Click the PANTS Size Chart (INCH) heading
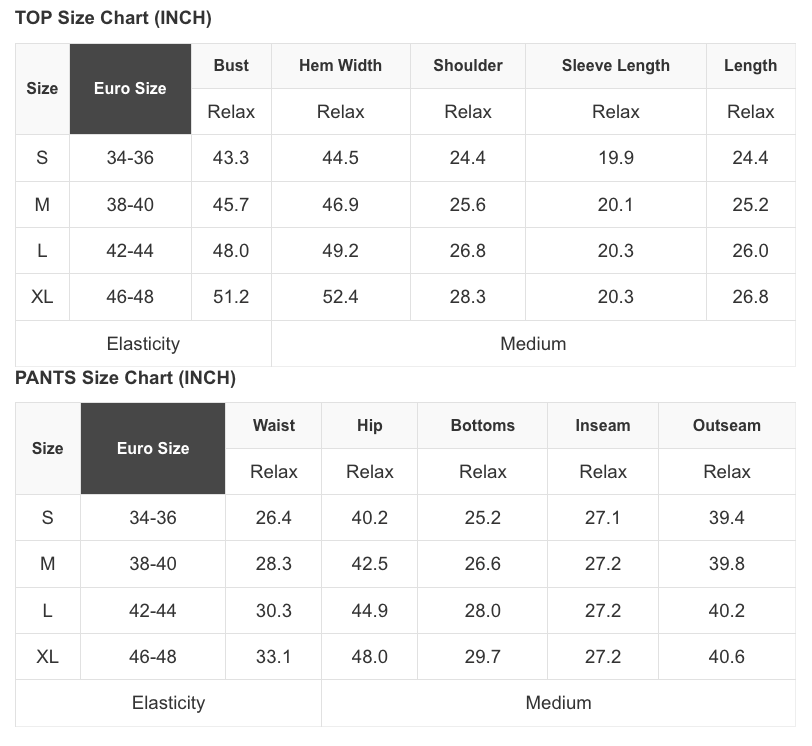Image resolution: width=812 pixels, height=746 pixels. tap(125, 378)
